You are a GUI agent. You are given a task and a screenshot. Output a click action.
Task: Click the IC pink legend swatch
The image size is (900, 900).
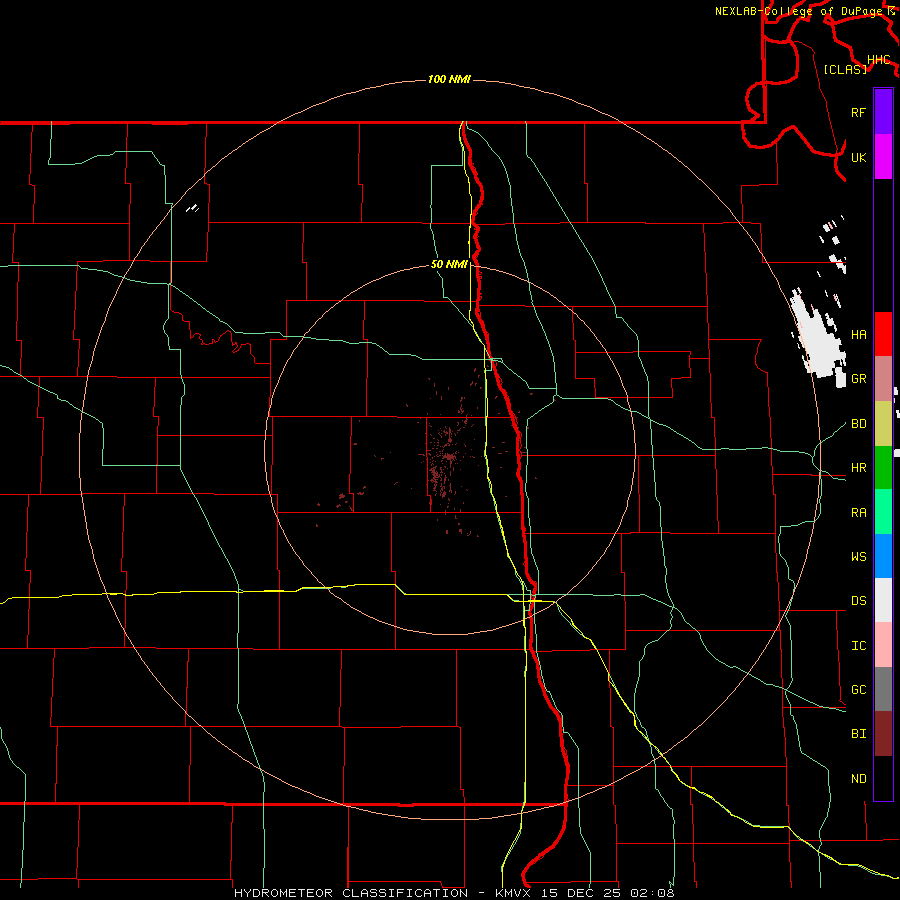[883, 645]
